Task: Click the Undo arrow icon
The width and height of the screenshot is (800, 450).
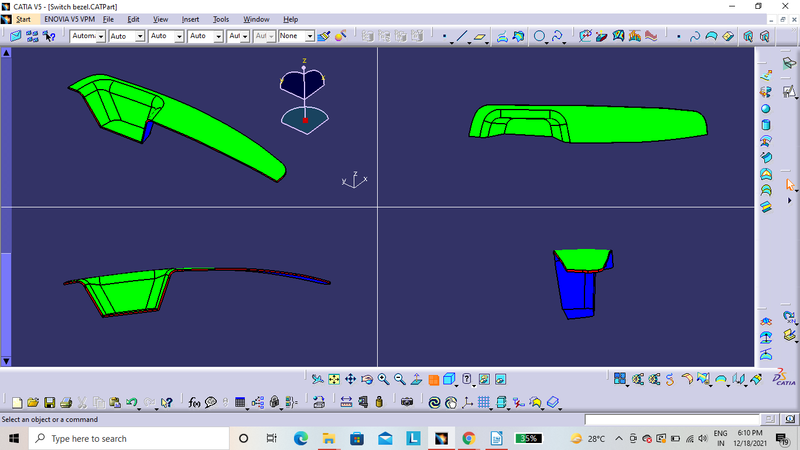Action: tap(132, 403)
